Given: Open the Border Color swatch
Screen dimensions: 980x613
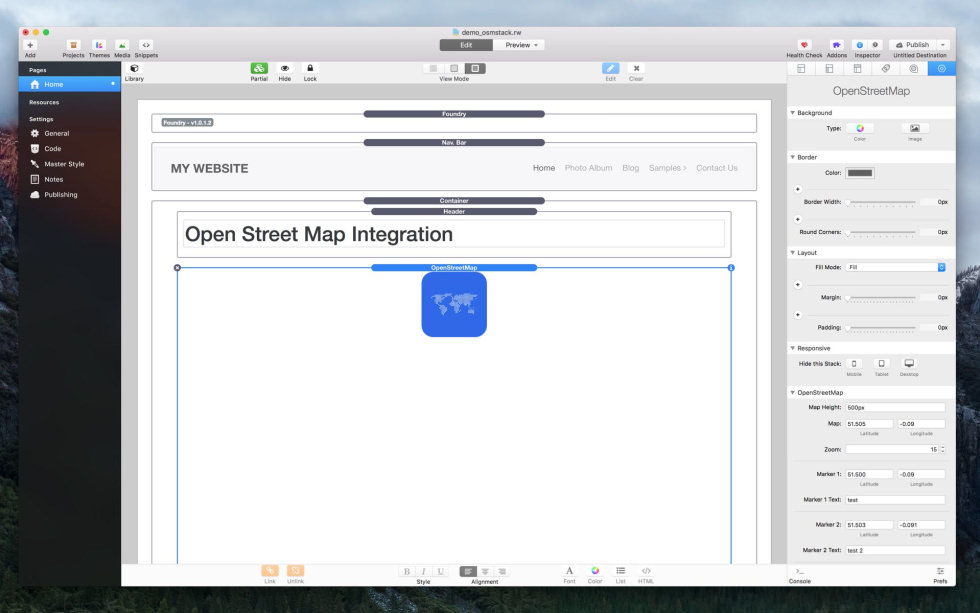Looking at the screenshot, I should coord(860,173).
